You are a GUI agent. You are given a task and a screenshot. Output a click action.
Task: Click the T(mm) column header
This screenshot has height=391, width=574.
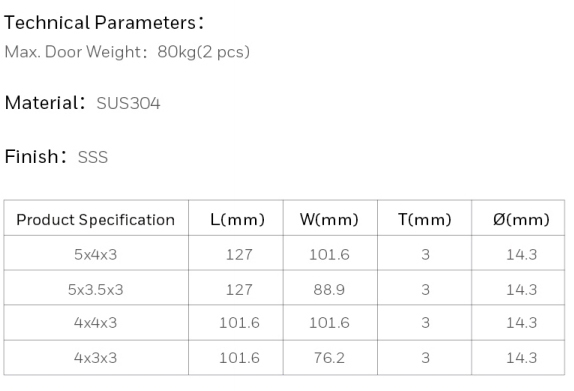click(425, 220)
